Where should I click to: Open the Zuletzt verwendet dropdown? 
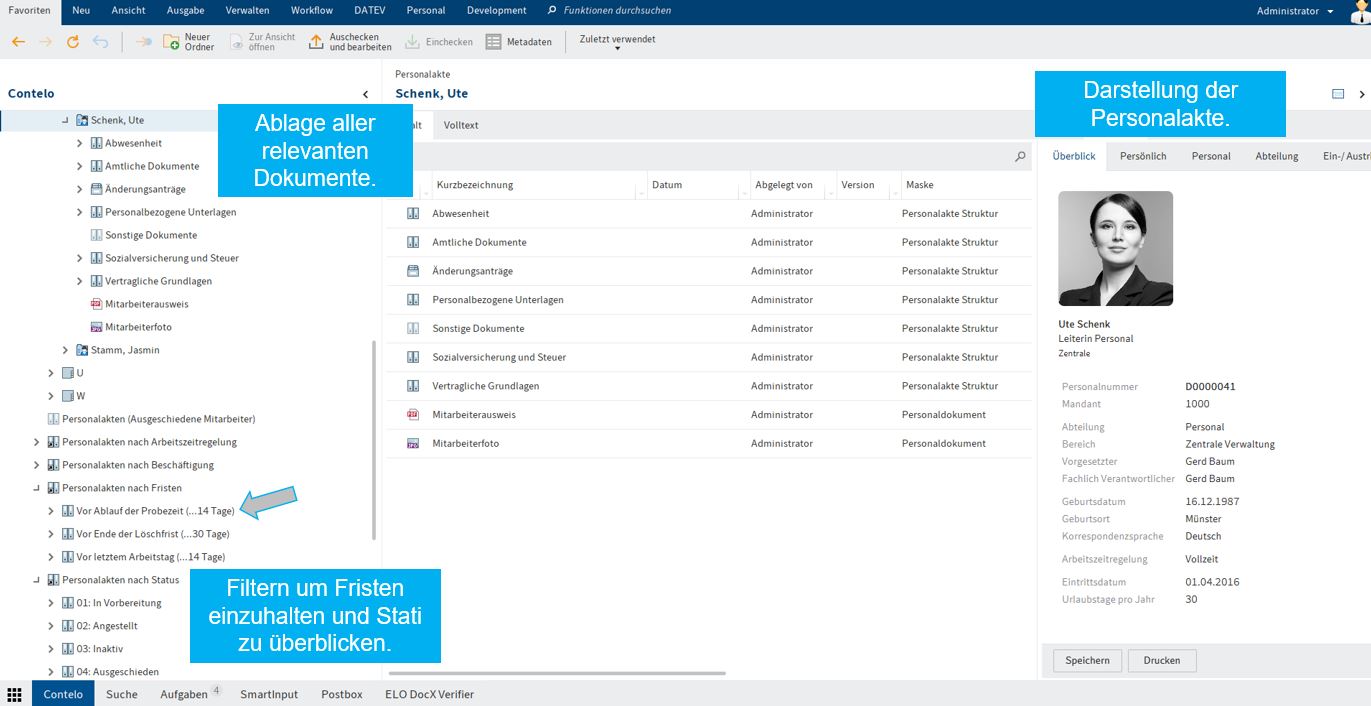point(617,42)
